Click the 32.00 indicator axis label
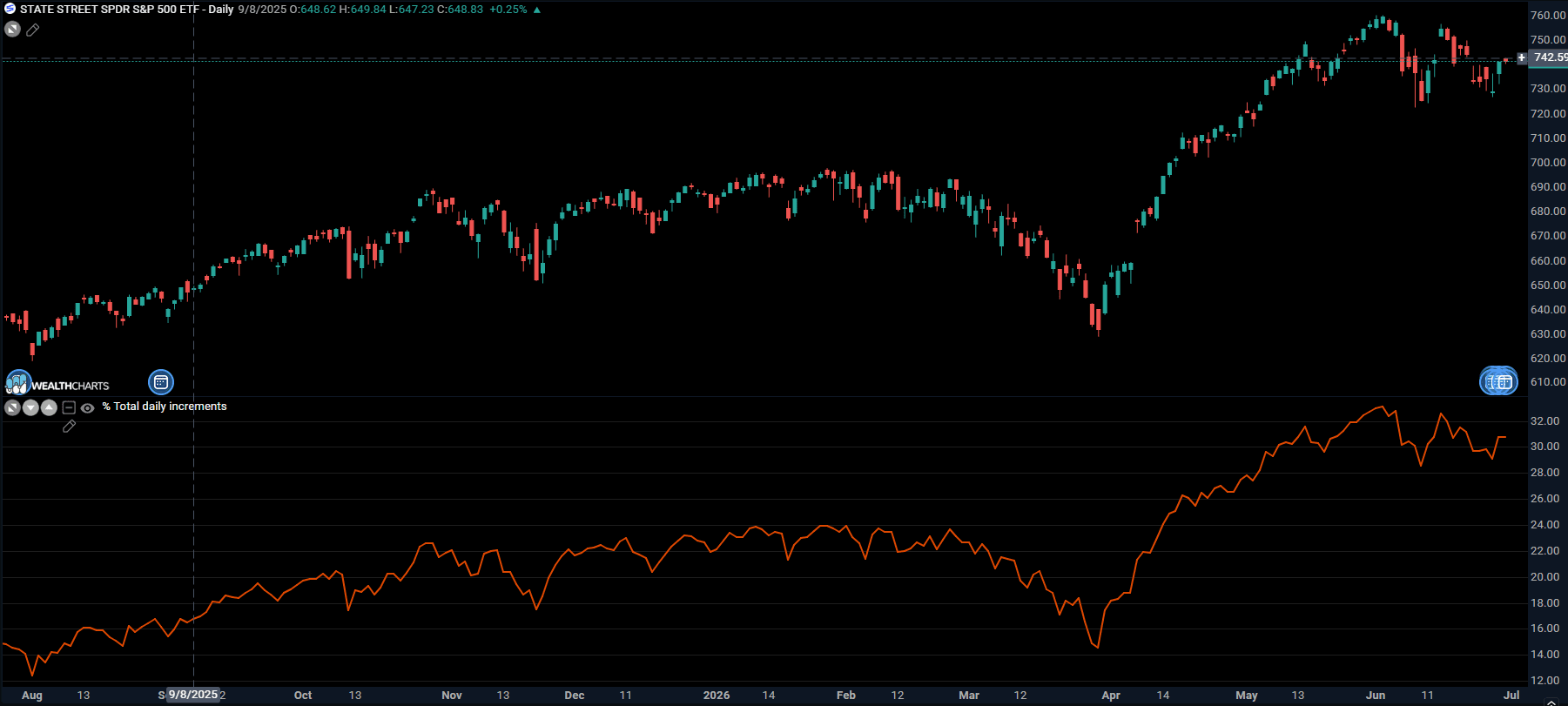 click(x=1544, y=421)
